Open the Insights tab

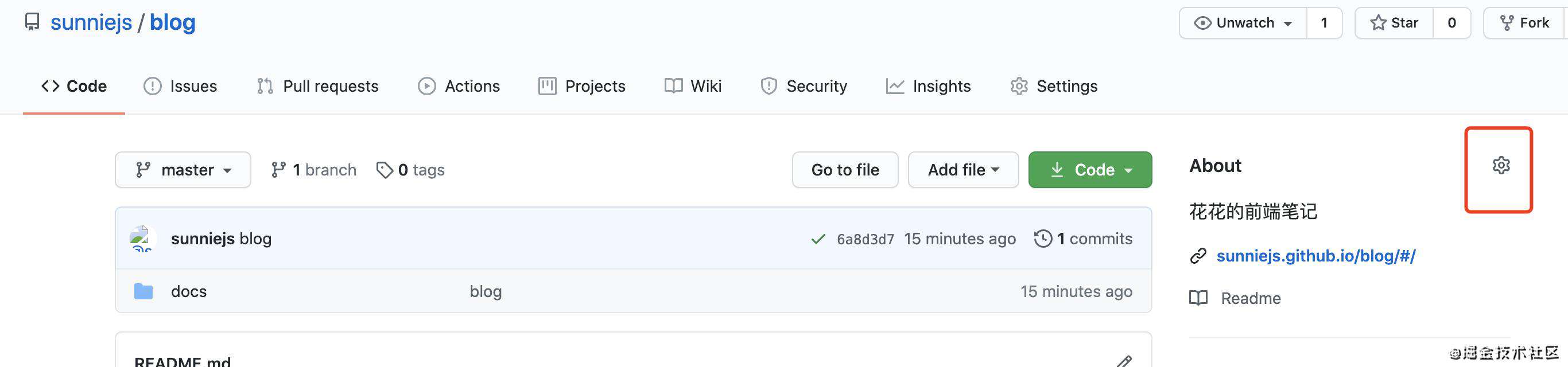[928, 87]
